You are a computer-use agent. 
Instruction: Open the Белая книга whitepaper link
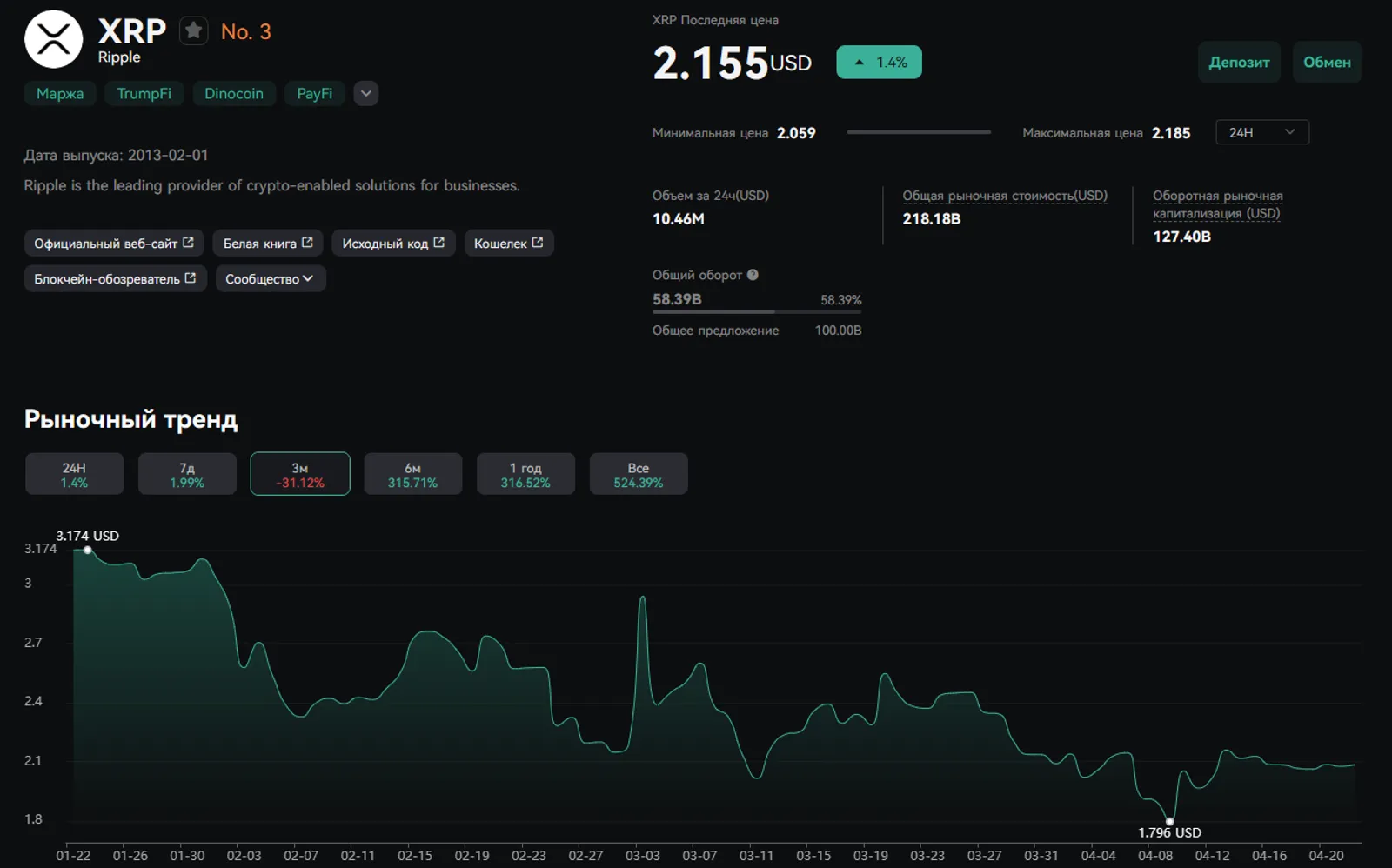coord(268,243)
